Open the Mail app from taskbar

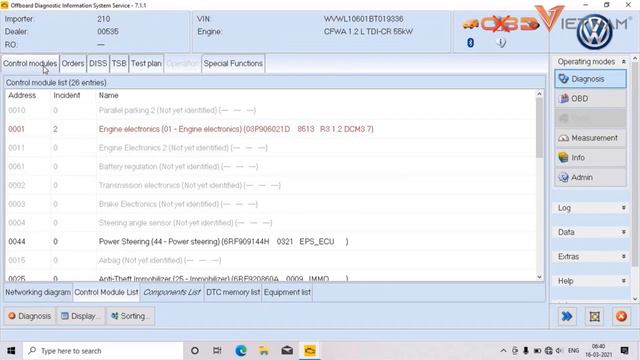tap(287, 351)
